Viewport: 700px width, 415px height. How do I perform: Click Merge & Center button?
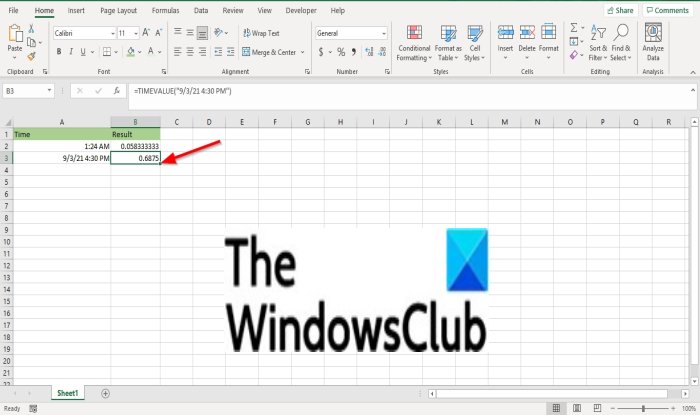(270, 52)
